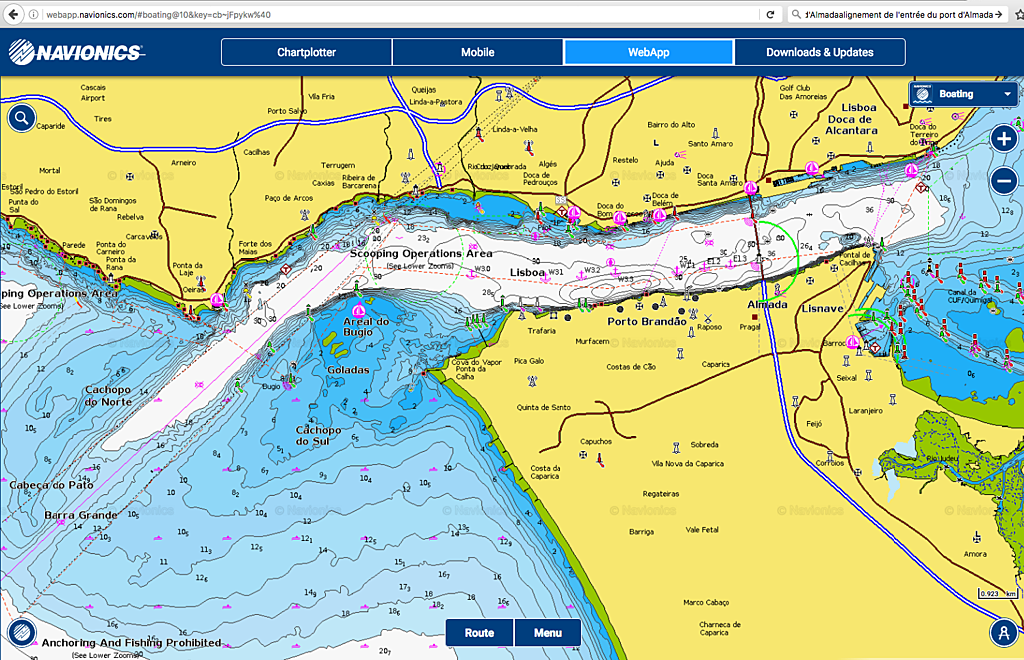Click the pink marina marker near Areal do Bugio
Screen dimensions: 1024x660
coord(358,310)
